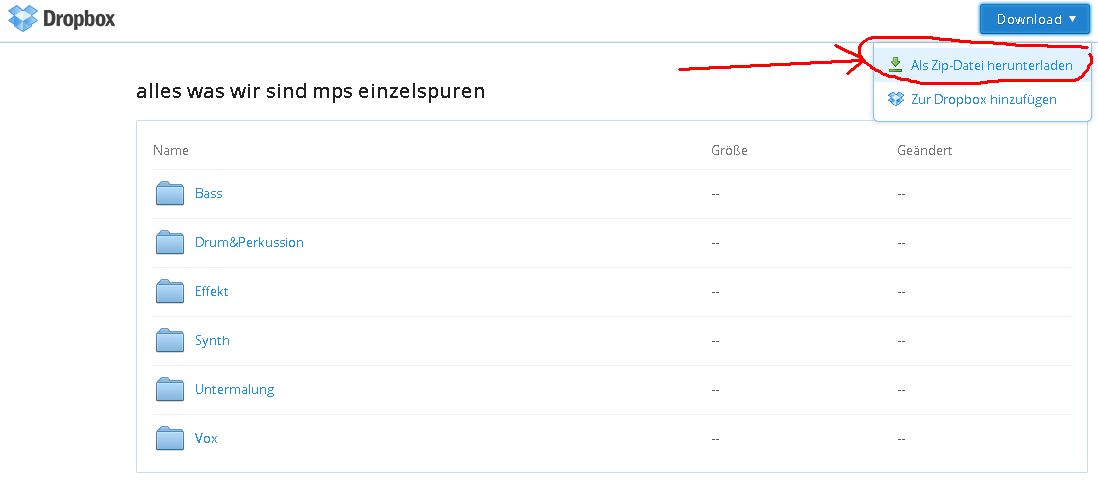Open the Untermalung folder link
1098x486 pixels.
click(x=235, y=389)
